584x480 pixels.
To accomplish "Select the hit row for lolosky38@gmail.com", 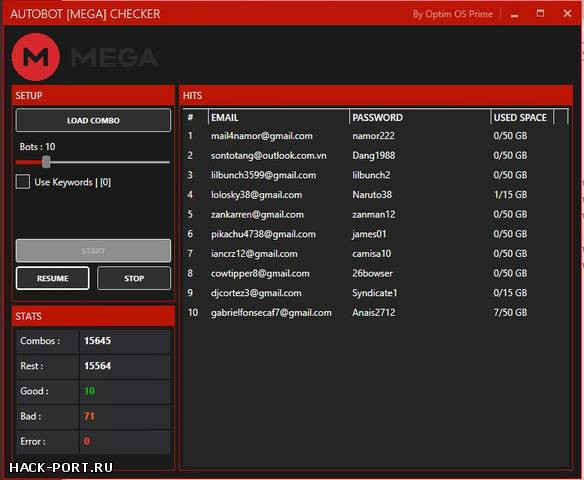I will pos(375,195).
